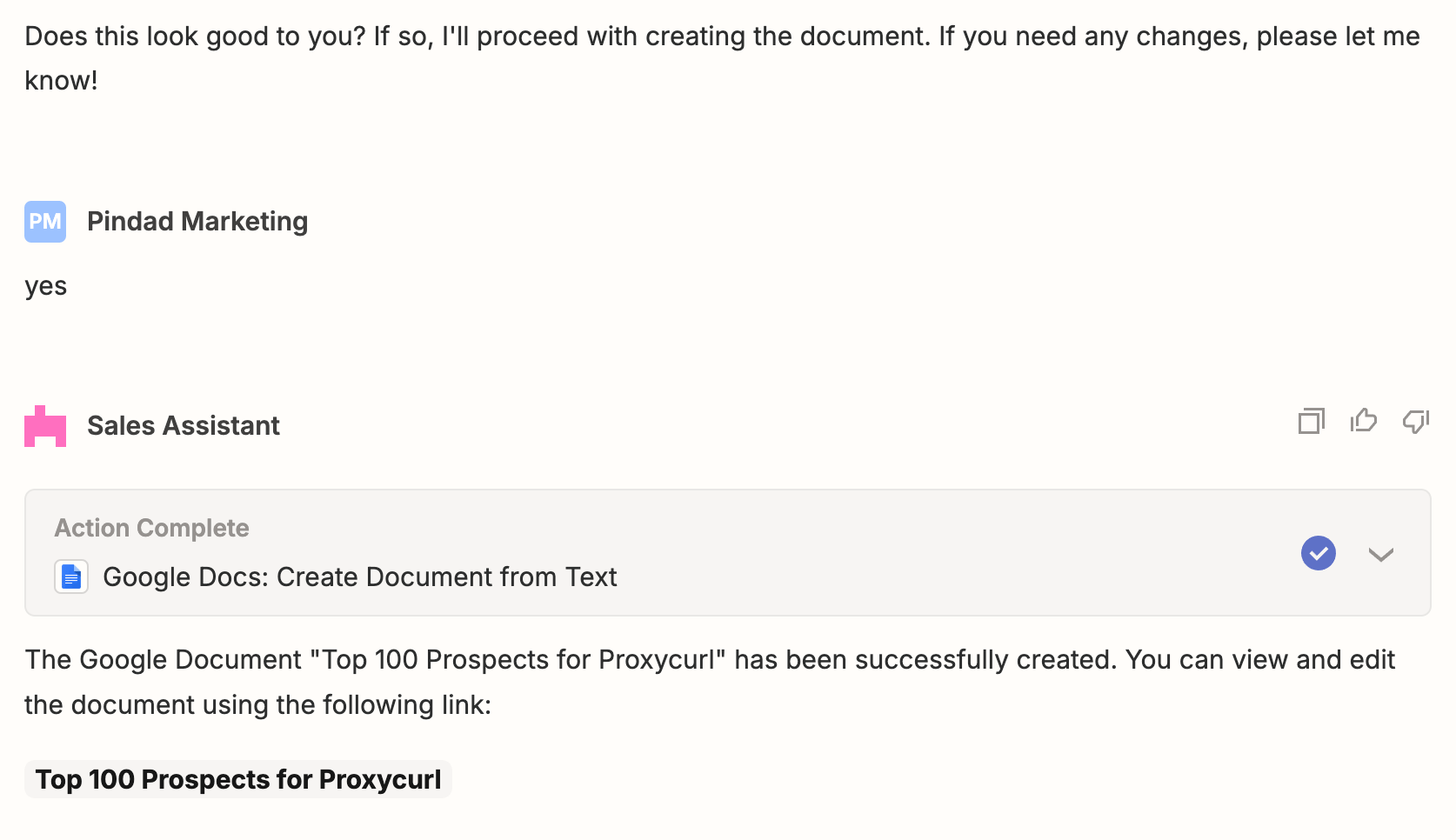Click the "Does this look good to you?" message
Viewport: 1456px width, 840px height.
722,58
